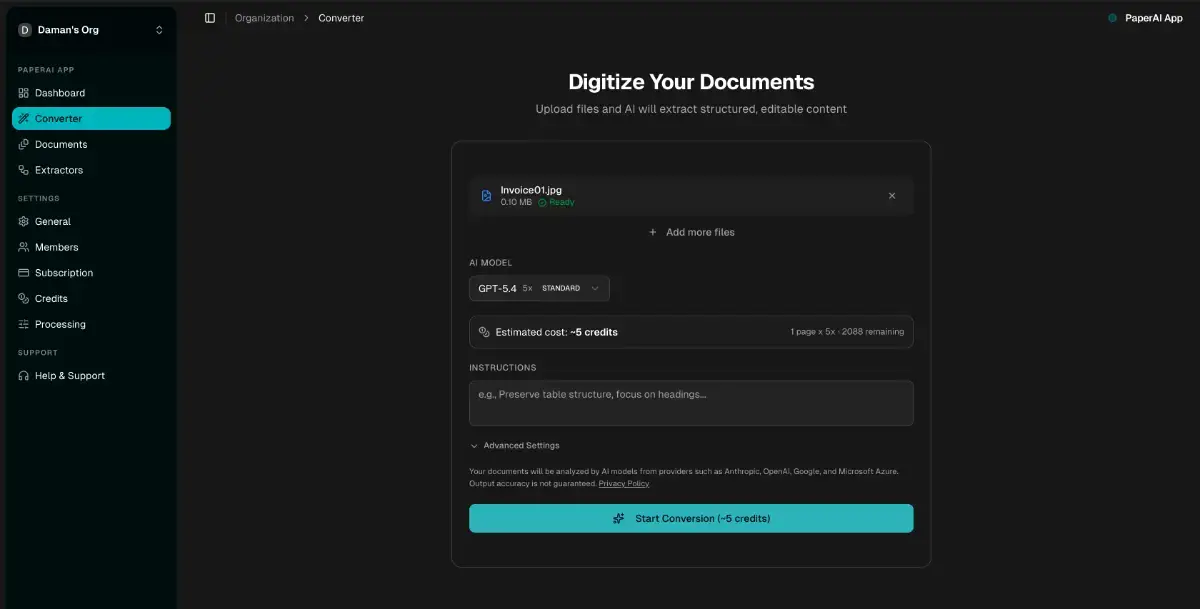Click the 'D' organization avatar
Viewport: 1200px width, 609px height.
pyautogui.click(x=25, y=30)
